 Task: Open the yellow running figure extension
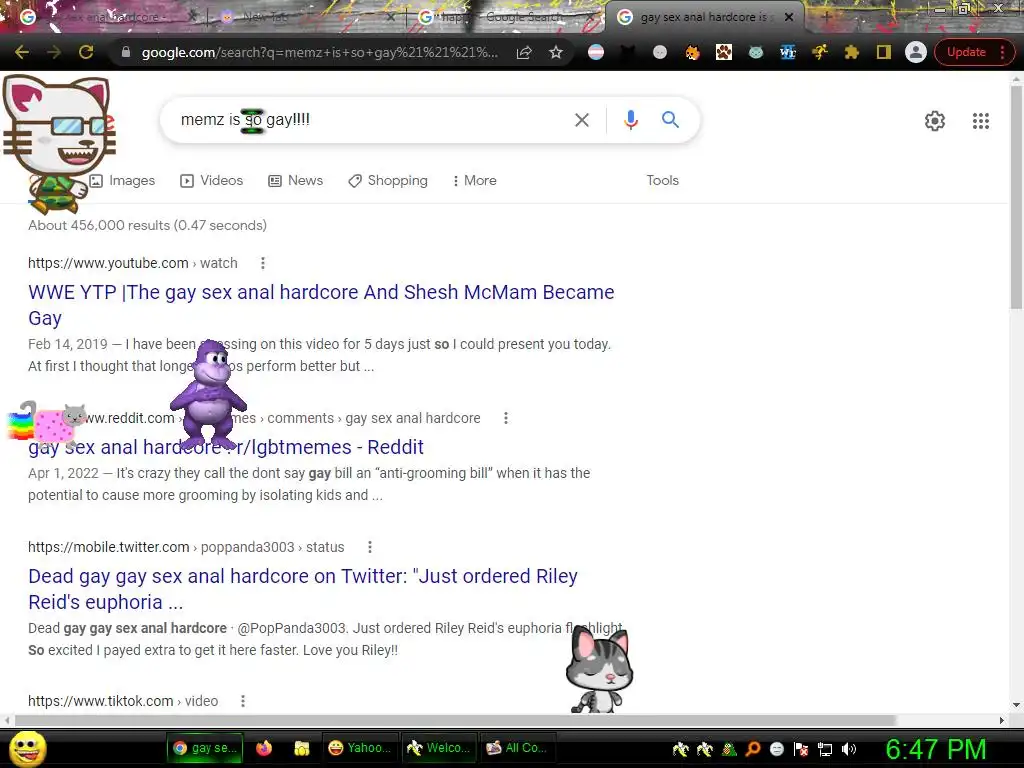coord(820,52)
